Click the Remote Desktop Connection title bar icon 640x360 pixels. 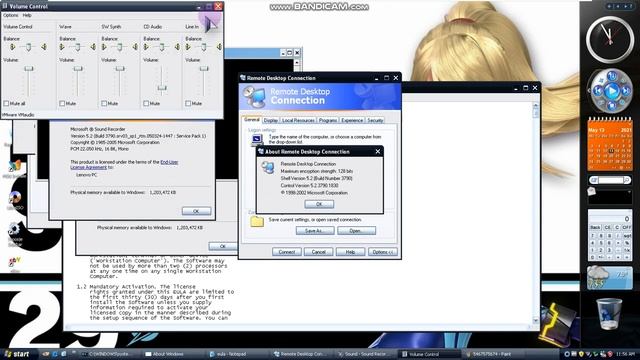coord(243,78)
